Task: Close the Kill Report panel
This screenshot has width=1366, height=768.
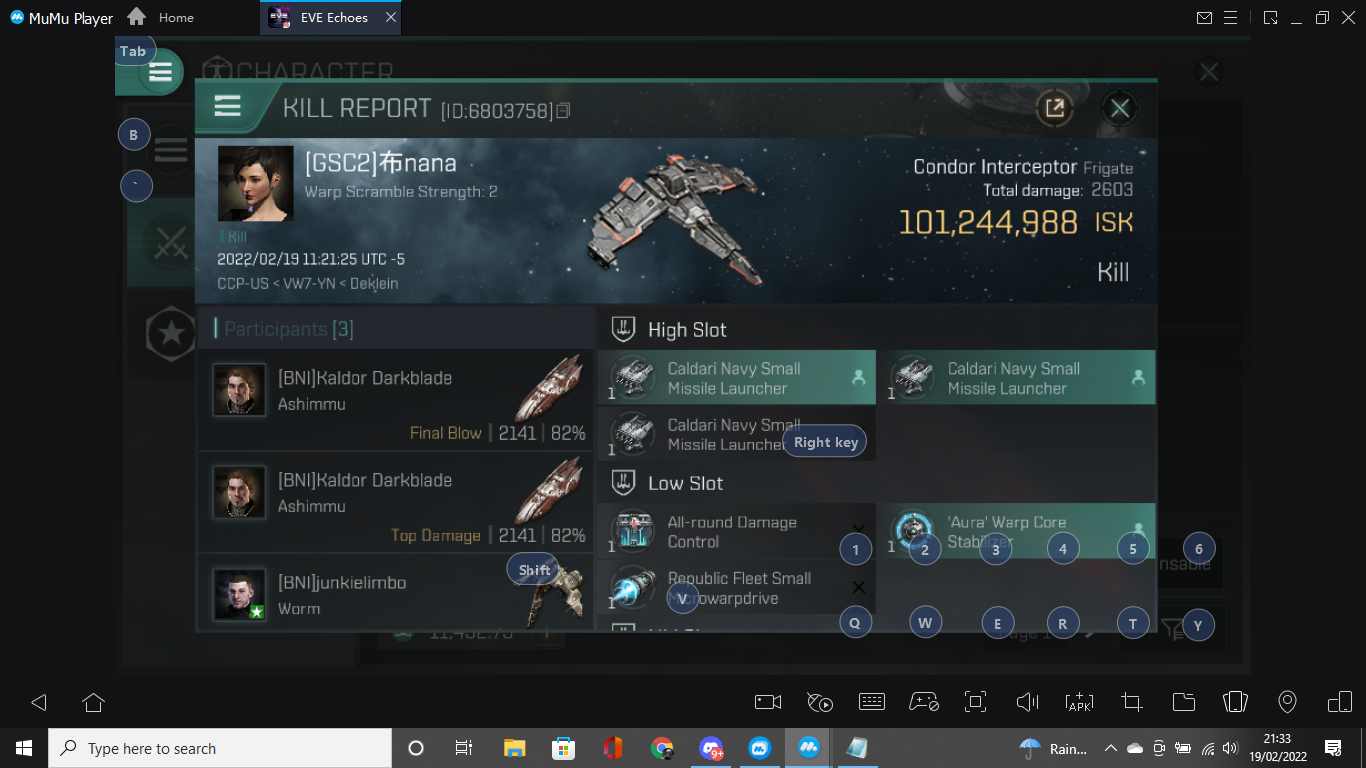Action: click(1120, 108)
